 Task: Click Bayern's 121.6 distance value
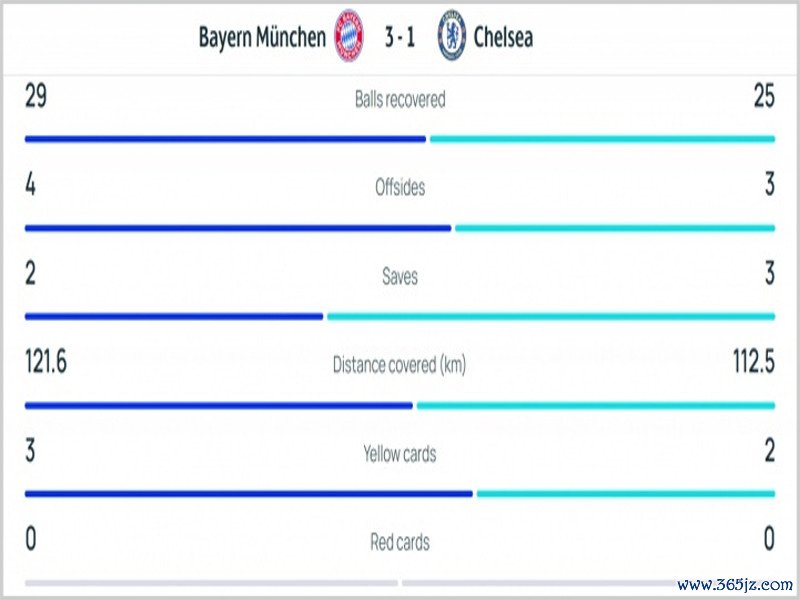(46, 361)
